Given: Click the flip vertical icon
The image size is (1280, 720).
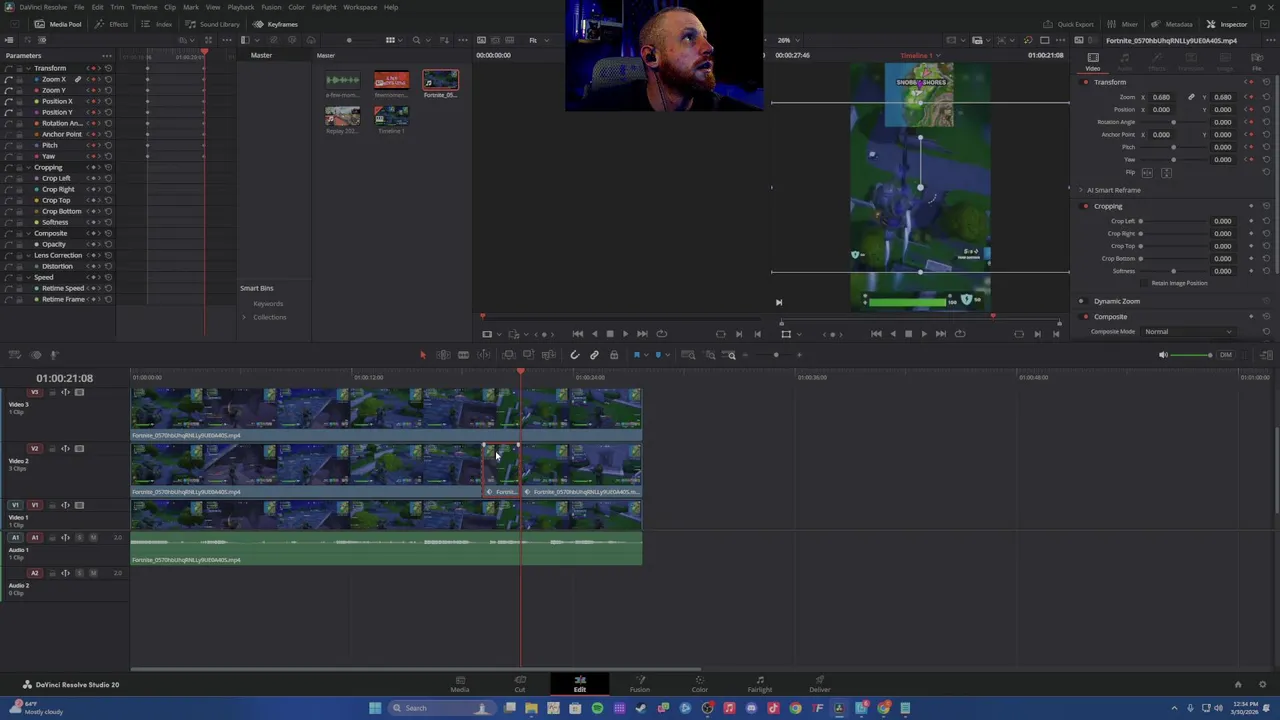Looking at the screenshot, I should pos(1166,172).
